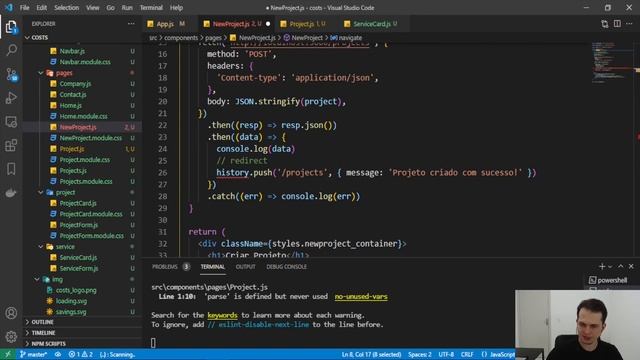The width and height of the screenshot is (640, 360).
Task: Open the Search view icon
Action: pyautogui.click(x=11, y=50)
